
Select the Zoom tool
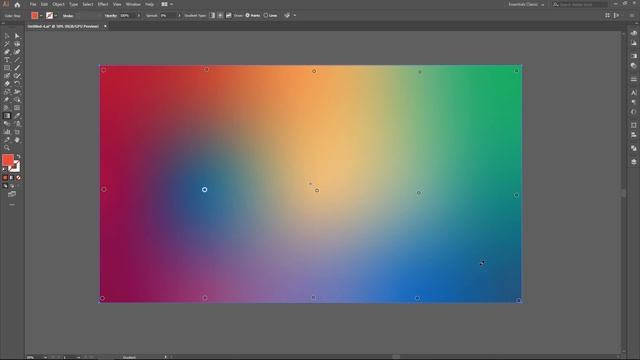click(7, 148)
